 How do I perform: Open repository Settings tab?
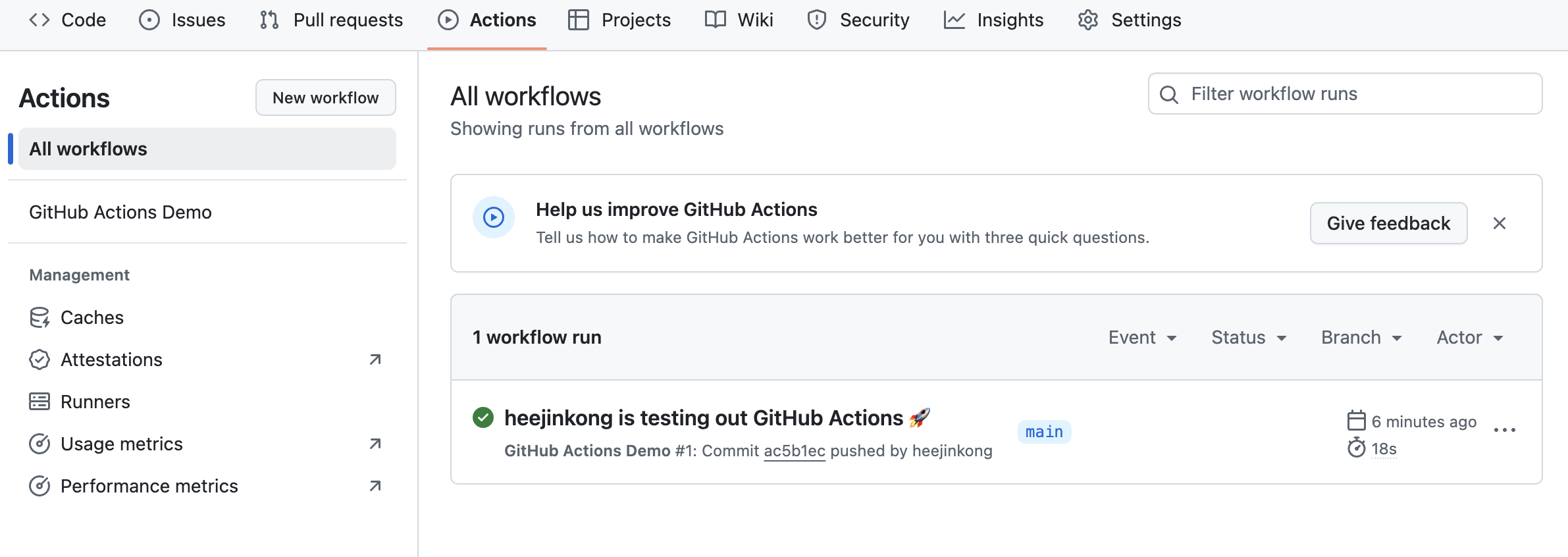pos(1130,20)
